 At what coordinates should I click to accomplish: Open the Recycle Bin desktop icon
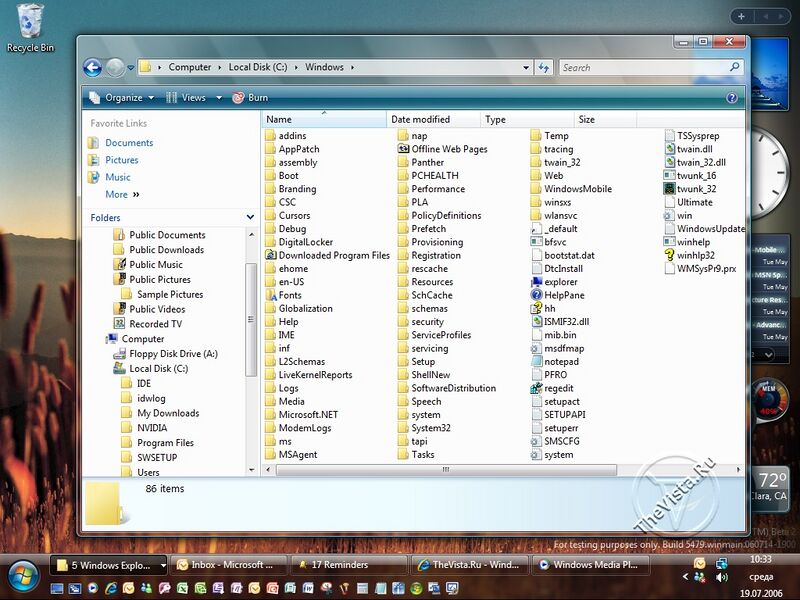coord(31,20)
